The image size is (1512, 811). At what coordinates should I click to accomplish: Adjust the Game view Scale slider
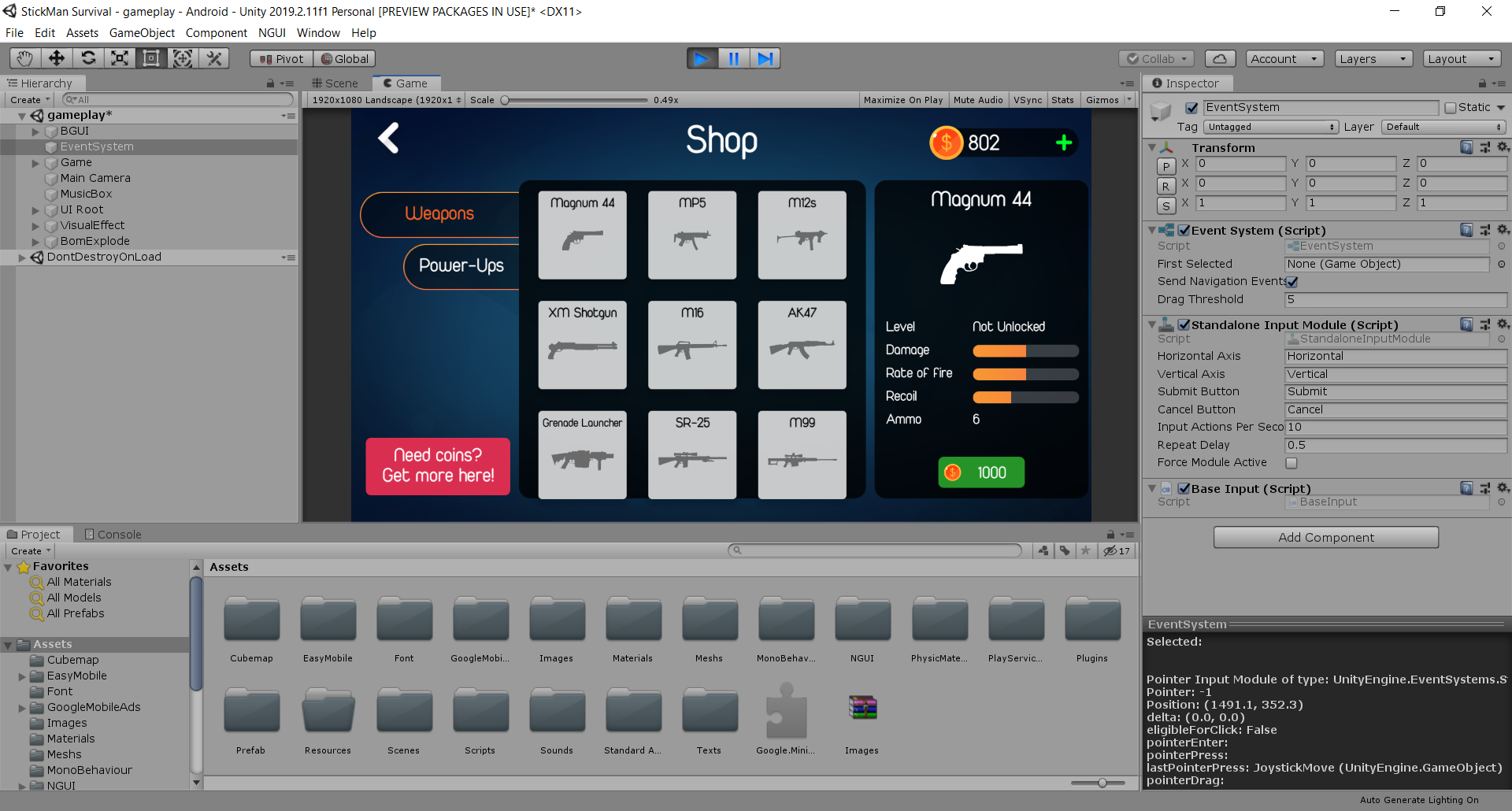pos(506,100)
